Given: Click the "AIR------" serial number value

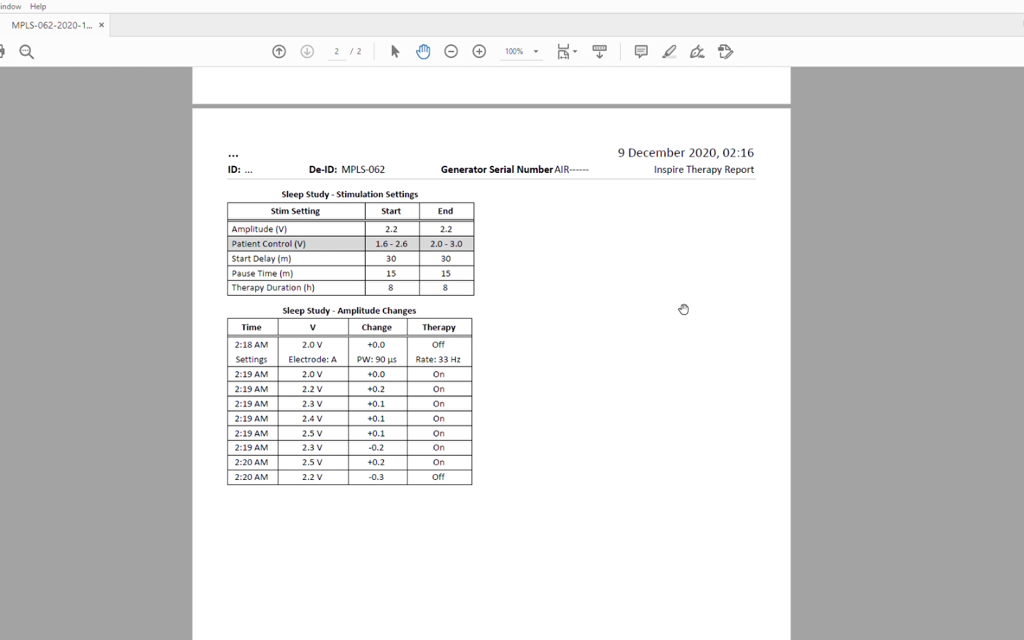Looking at the screenshot, I should pyautogui.click(x=571, y=170).
